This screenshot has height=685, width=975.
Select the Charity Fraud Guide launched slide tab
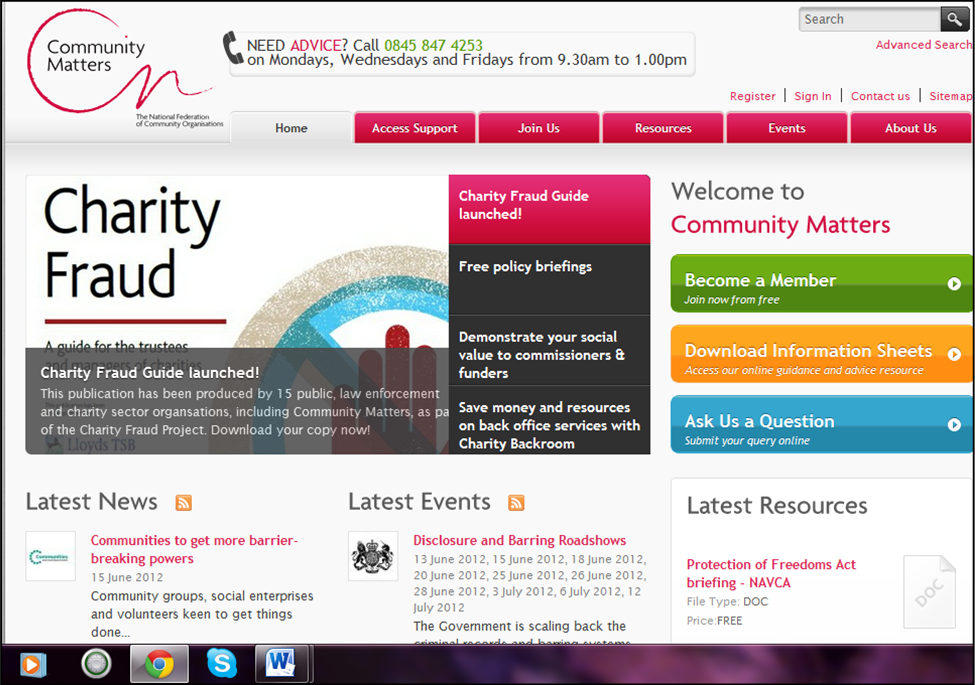pyautogui.click(x=549, y=209)
